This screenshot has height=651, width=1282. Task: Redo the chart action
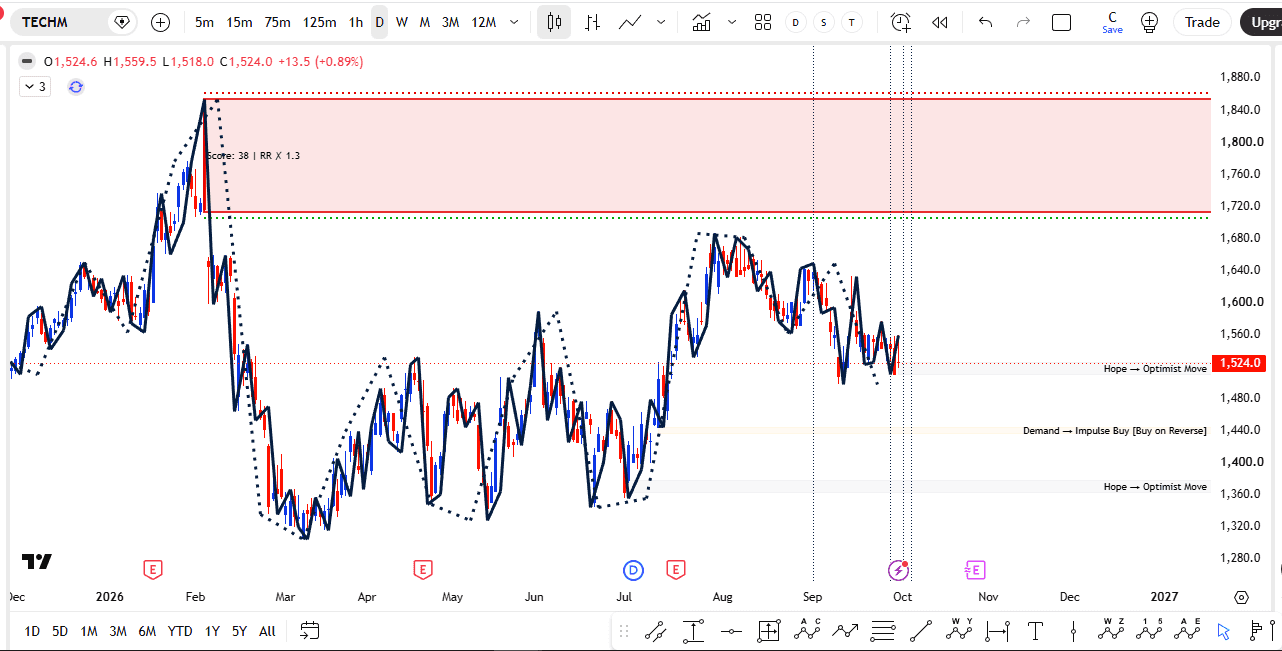point(1023,22)
